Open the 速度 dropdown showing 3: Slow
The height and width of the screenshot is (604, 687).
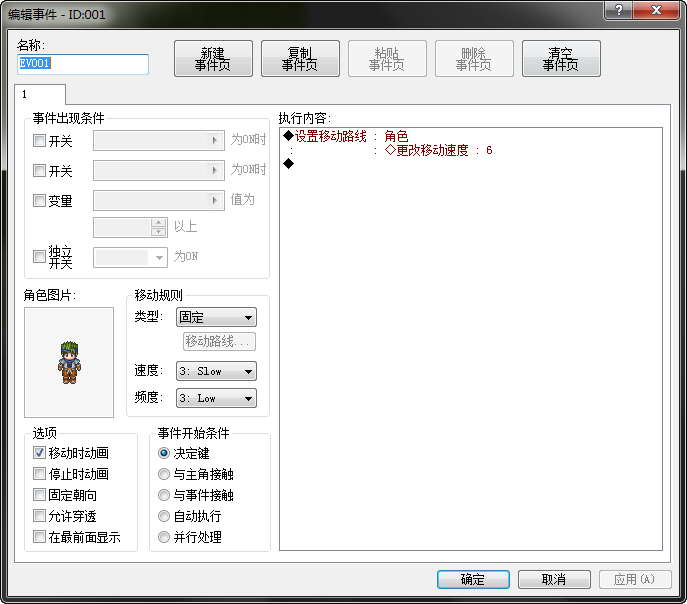pyautogui.click(x=216, y=371)
